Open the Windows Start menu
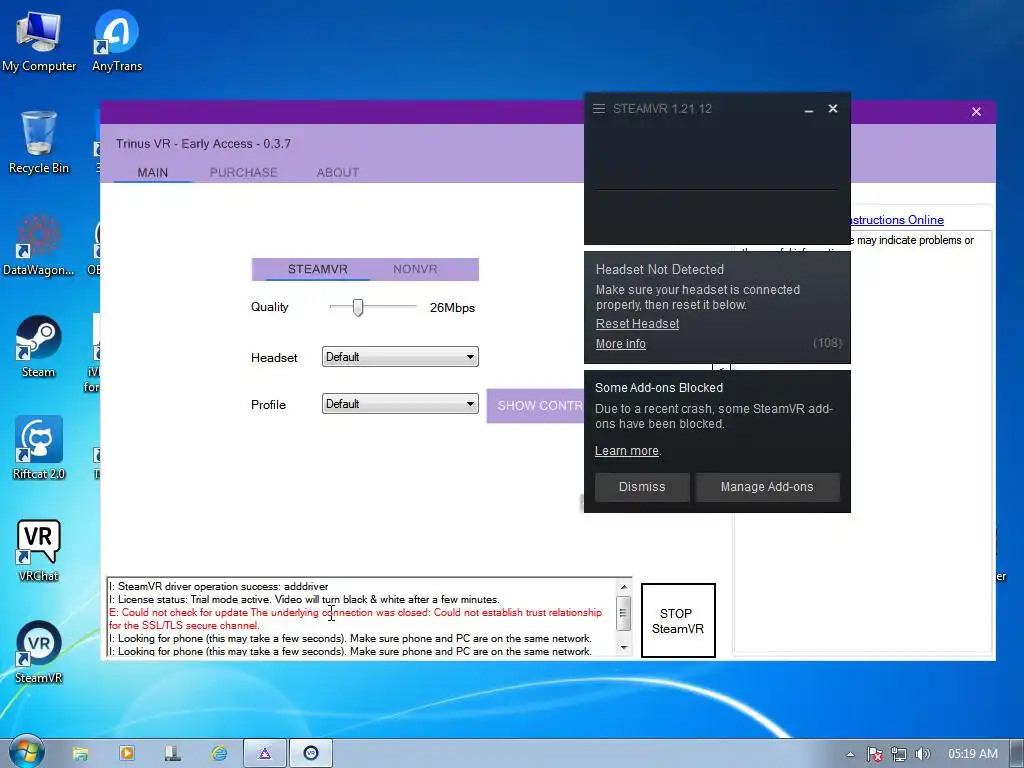The height and width of the screenshot is (768, 1024). (26, 752)
